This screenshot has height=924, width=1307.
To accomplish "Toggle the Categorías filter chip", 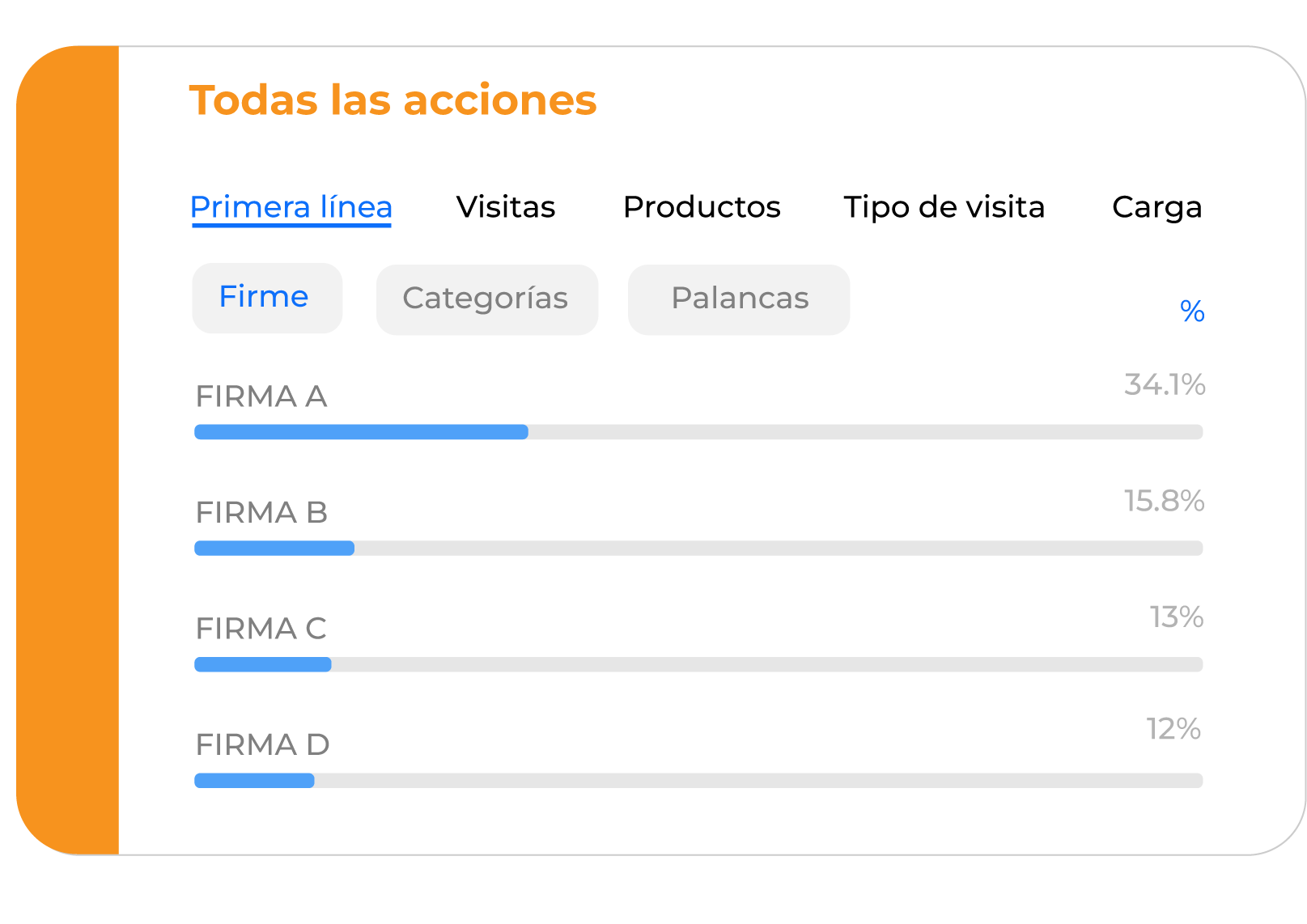I will (487, 299).
